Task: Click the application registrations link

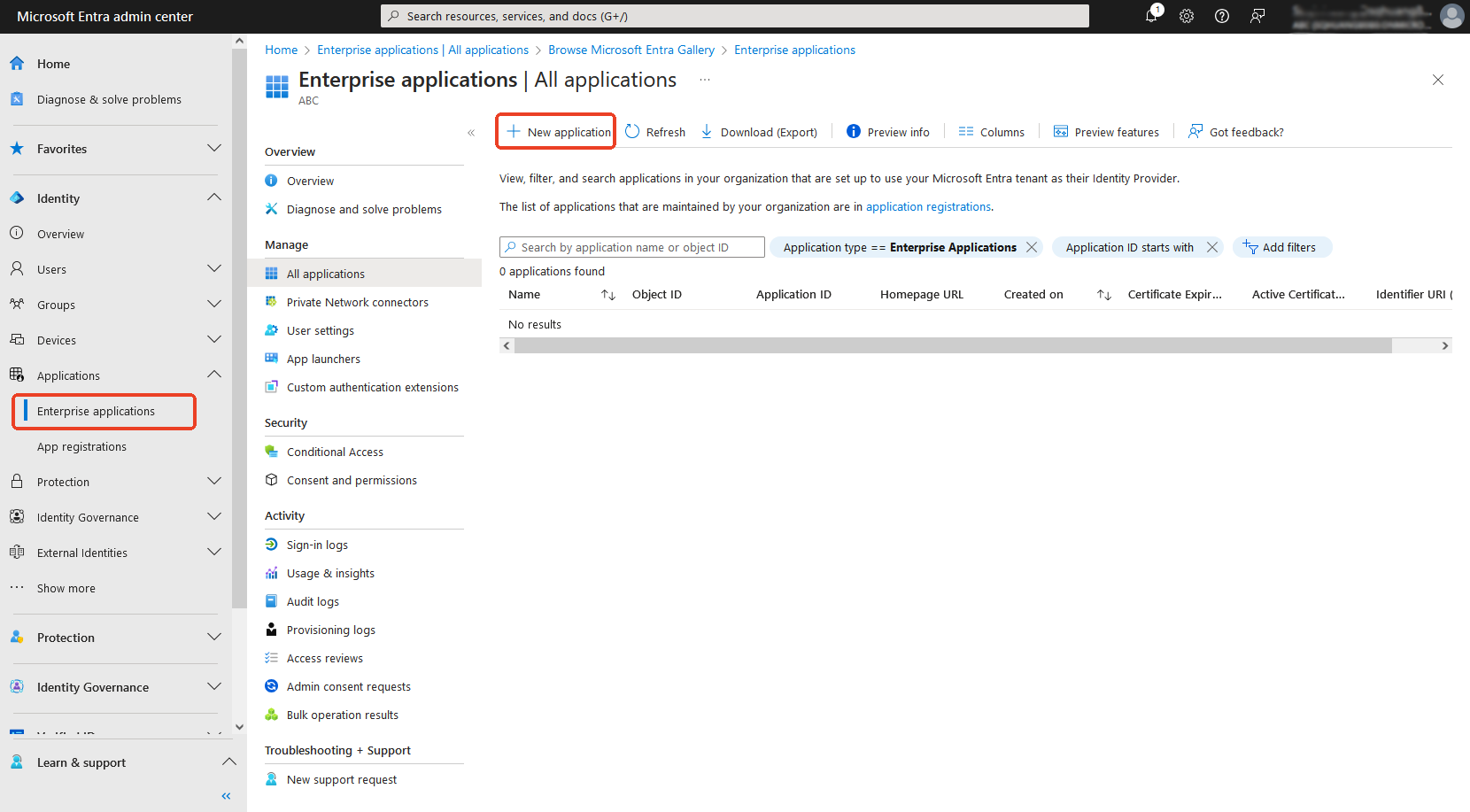Action: pyautogui.click(x=928, y=206)
